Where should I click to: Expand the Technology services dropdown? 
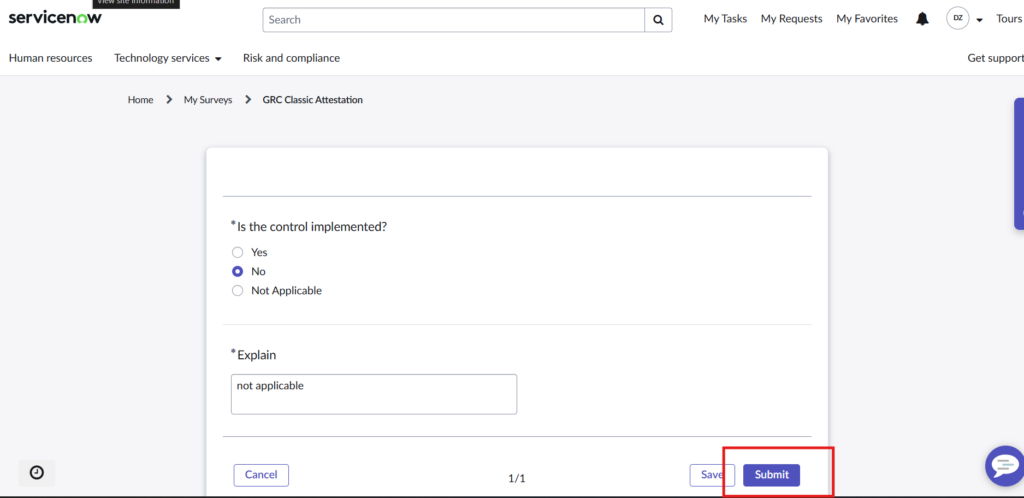pyautogui.click(x=167, y=58)
